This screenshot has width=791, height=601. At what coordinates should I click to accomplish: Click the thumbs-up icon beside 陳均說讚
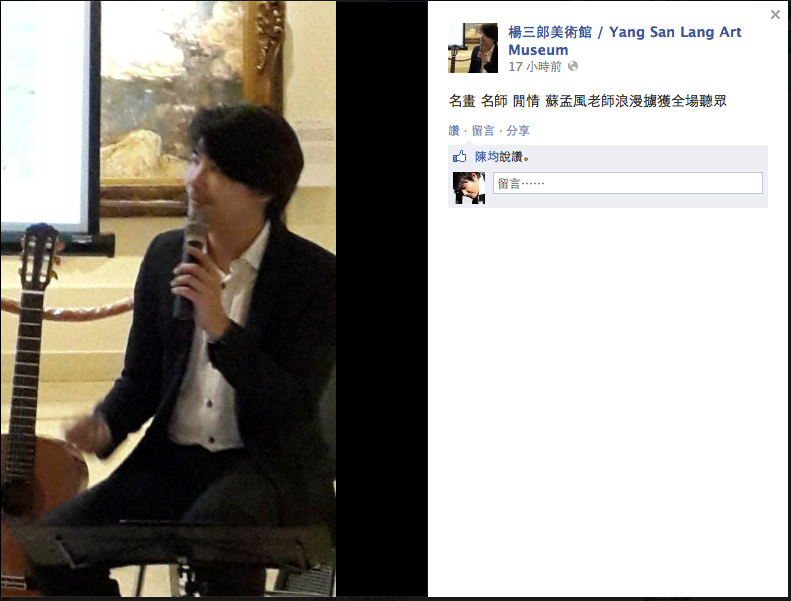pos(460,156)
